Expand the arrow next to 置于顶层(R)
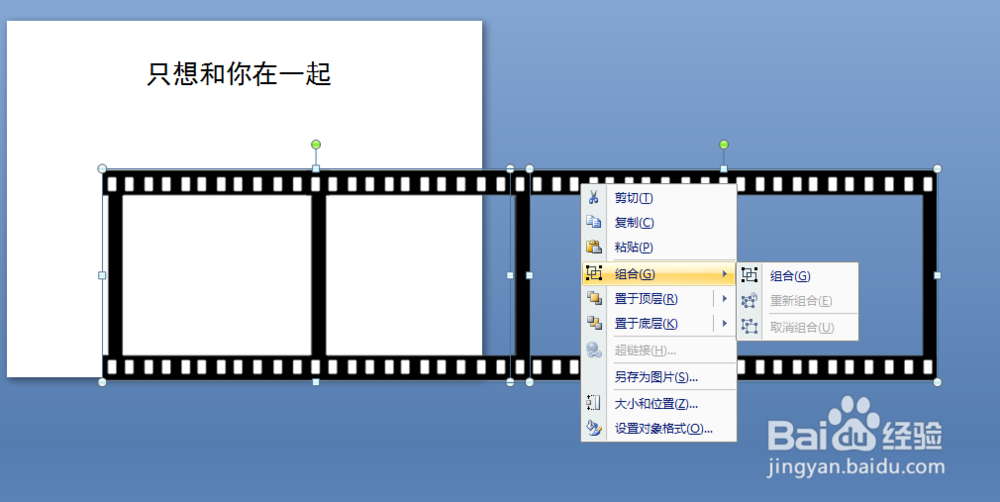This screenshot has height=502, width=1000. (724, 299)
